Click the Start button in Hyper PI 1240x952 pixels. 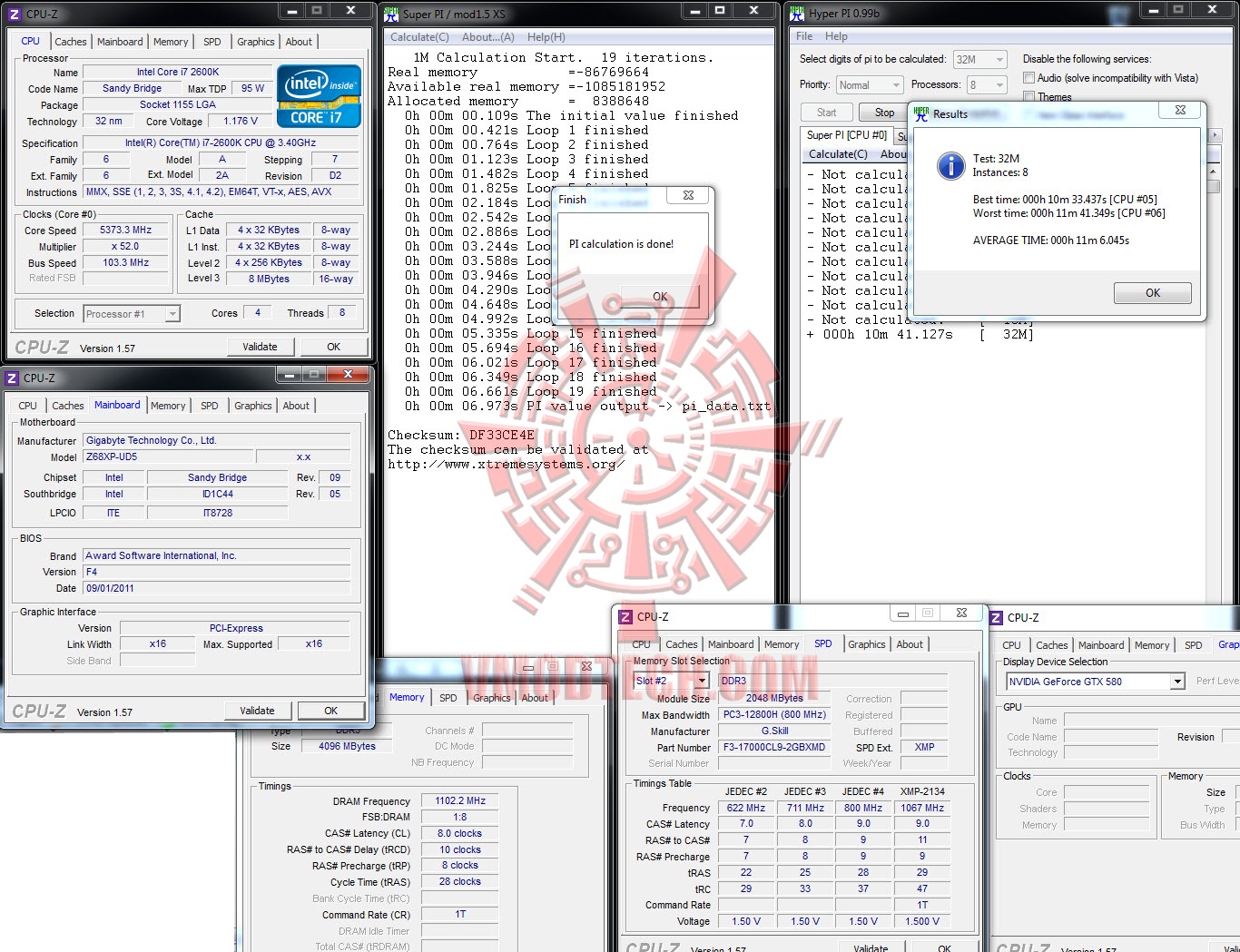[x=827, y=113]
